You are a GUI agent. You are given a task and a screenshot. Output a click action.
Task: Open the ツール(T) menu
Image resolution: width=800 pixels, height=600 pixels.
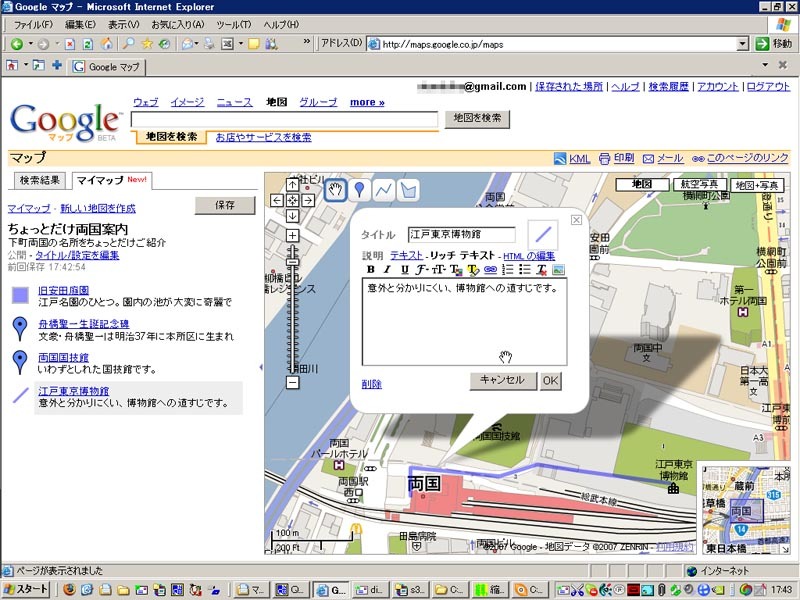(234, 24)
